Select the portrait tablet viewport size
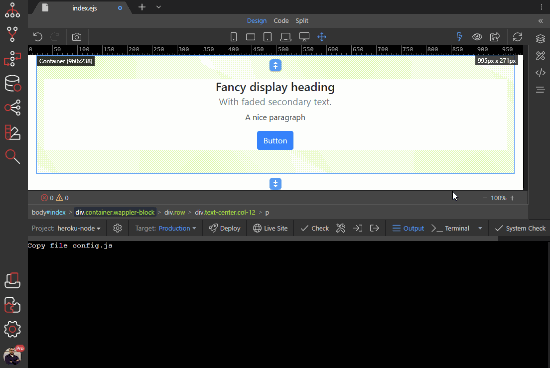Image resolution: width=550 pixels, height=368 pixels. point(267,37)
